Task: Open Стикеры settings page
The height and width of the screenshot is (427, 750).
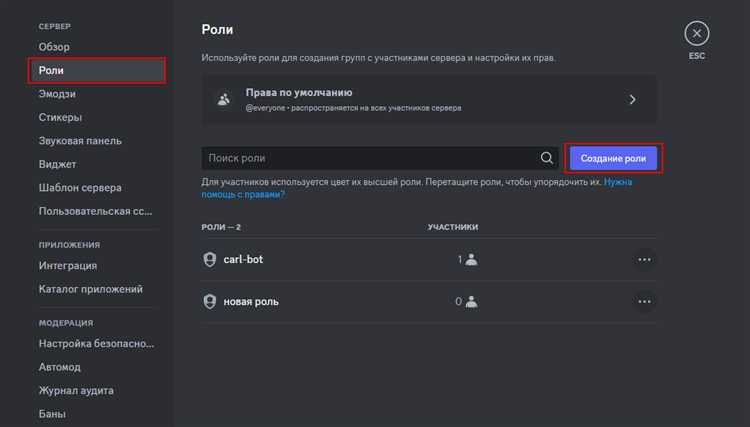Action: (60, 117)
